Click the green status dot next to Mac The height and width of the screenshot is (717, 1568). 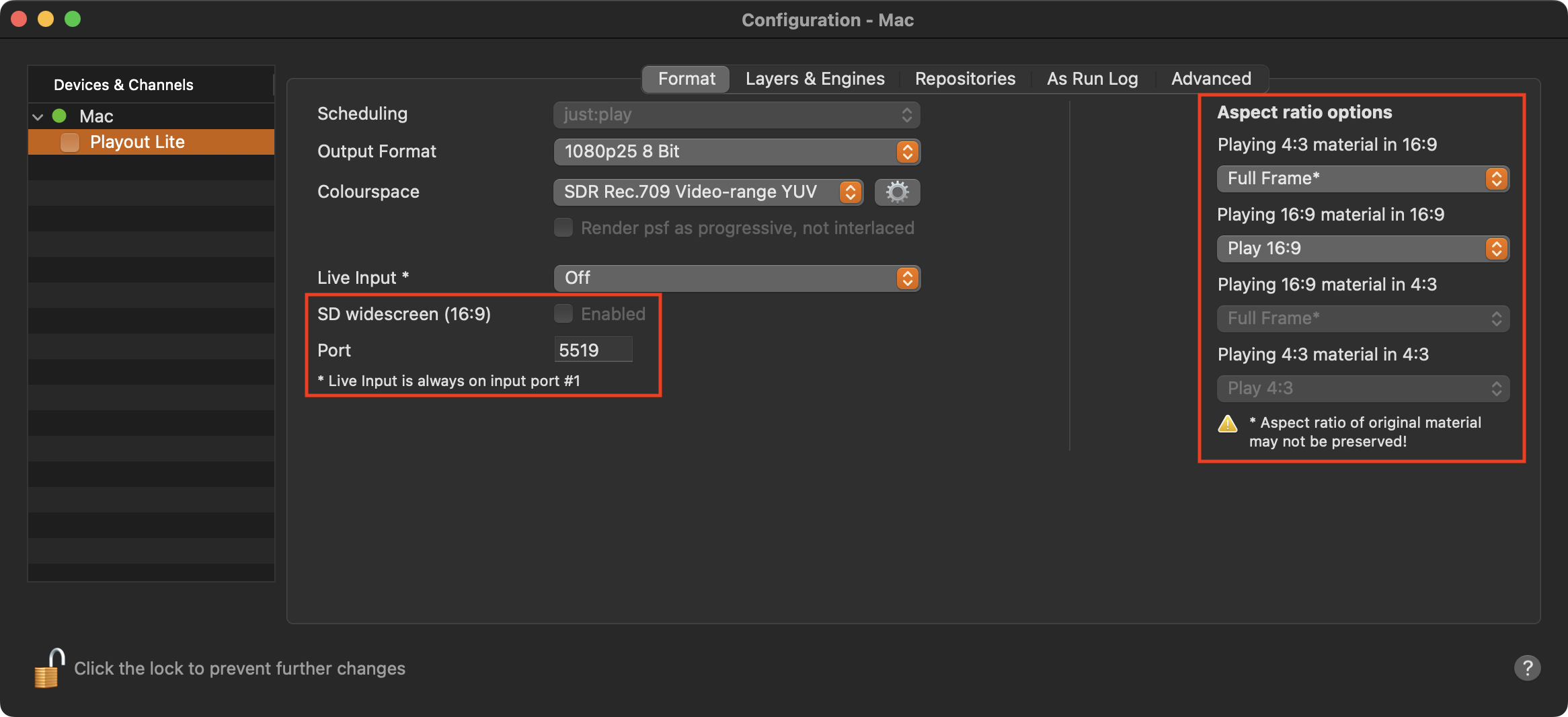click(x=59, y=116)
